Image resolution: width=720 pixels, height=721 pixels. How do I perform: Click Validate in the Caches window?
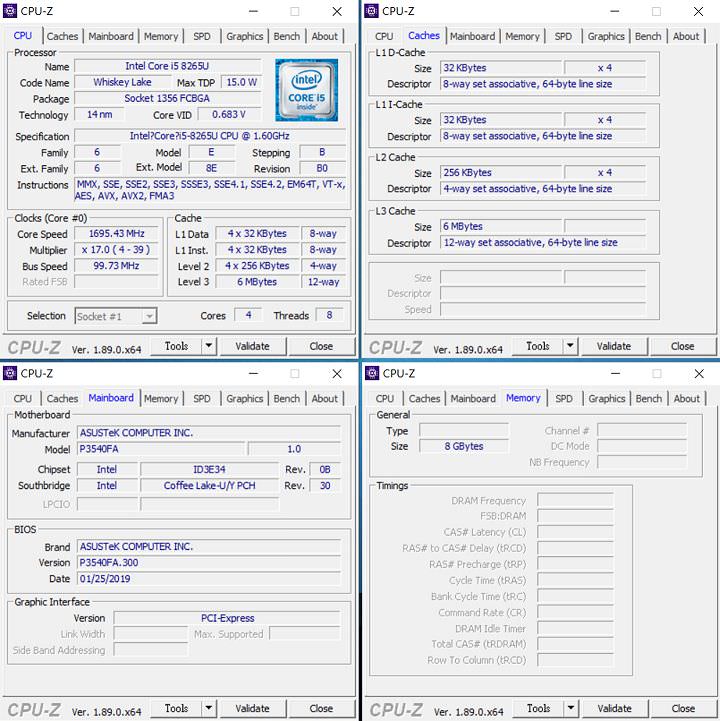[x=614, y=346]
